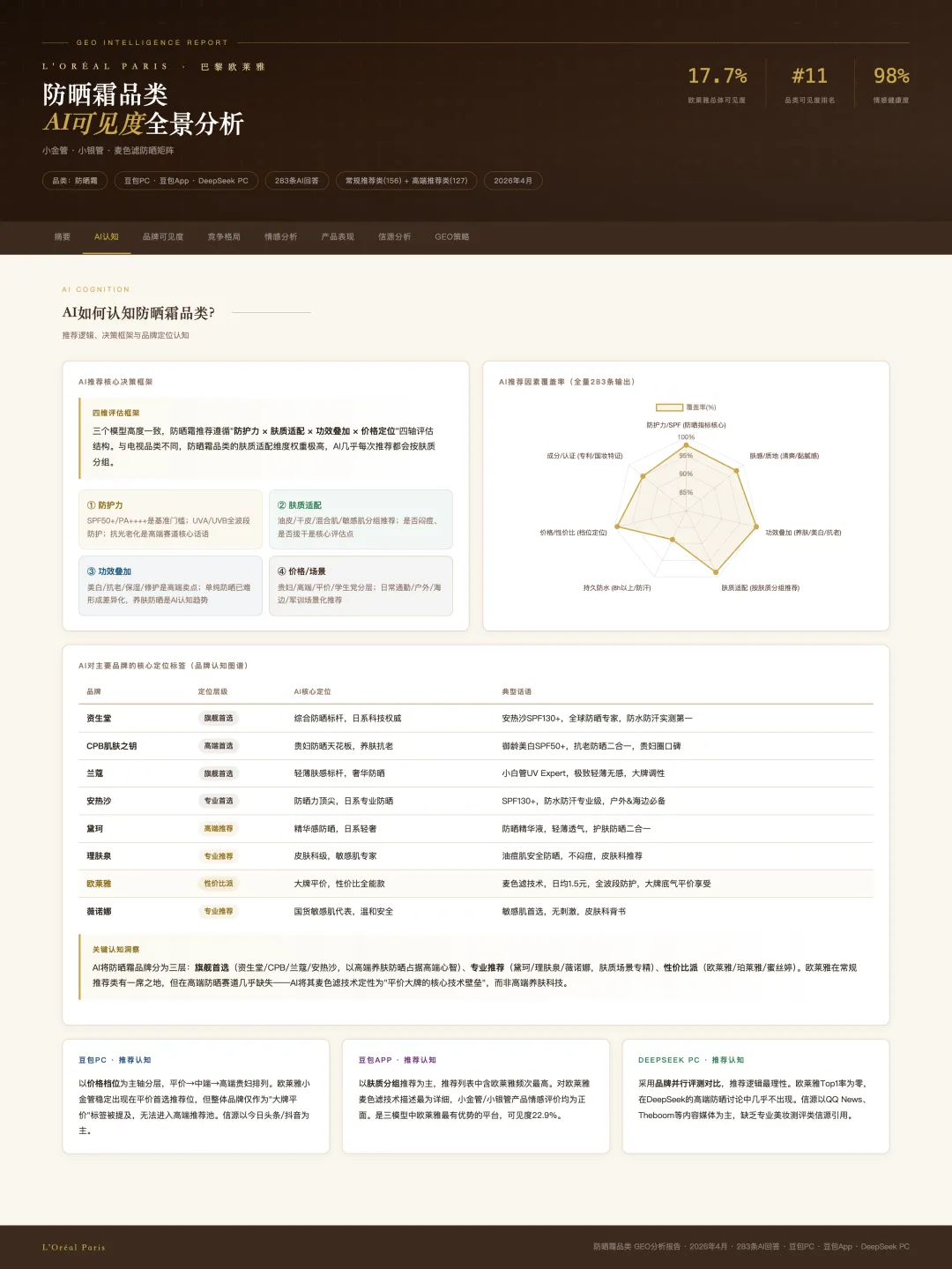The width and height of the screenshot is (952, 1269).
Task: Click the 价格/性价比 radar axis label
Action: (573, 533)
